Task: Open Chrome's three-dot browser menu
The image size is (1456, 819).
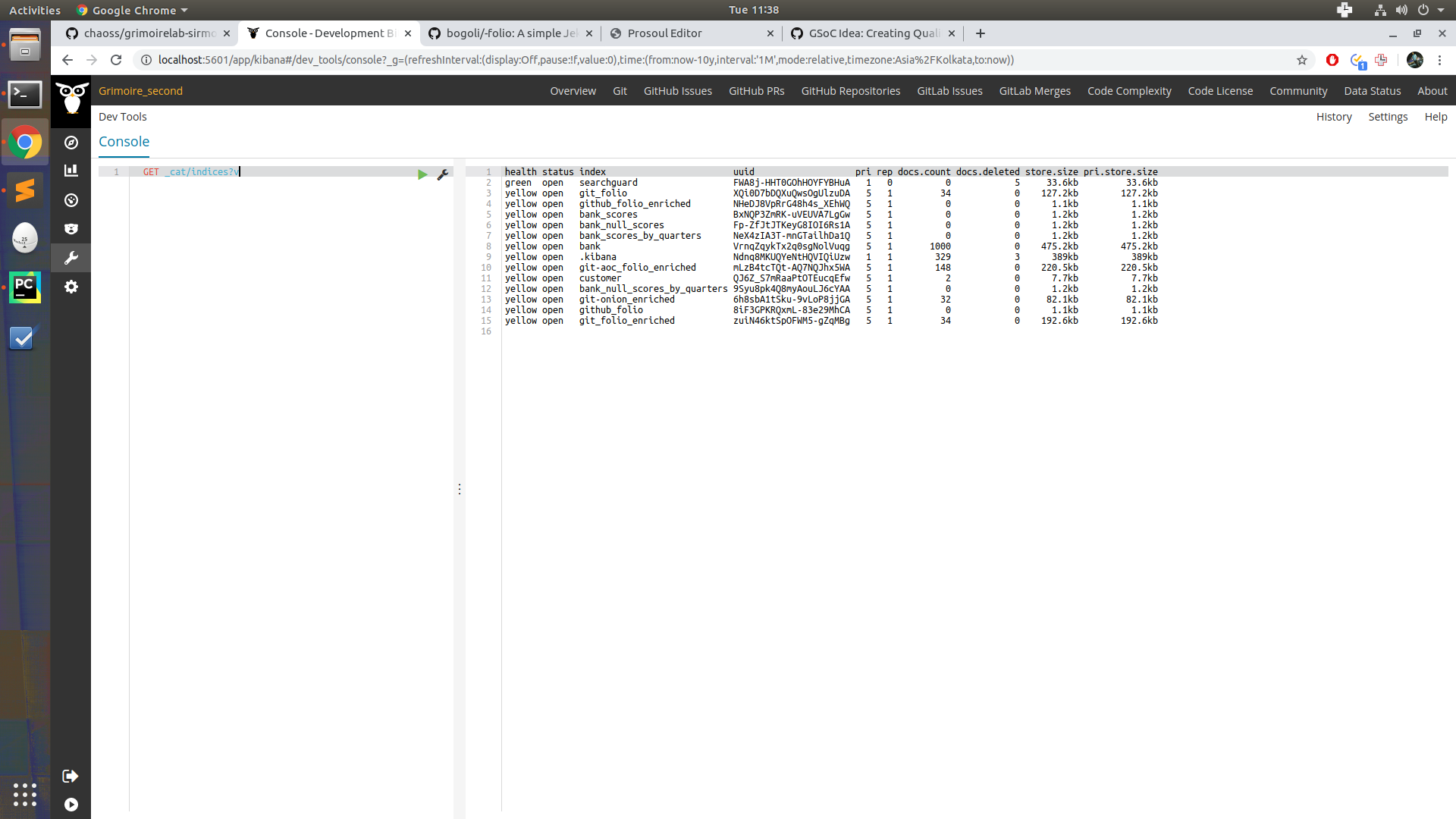Action: coord(1439,60)
